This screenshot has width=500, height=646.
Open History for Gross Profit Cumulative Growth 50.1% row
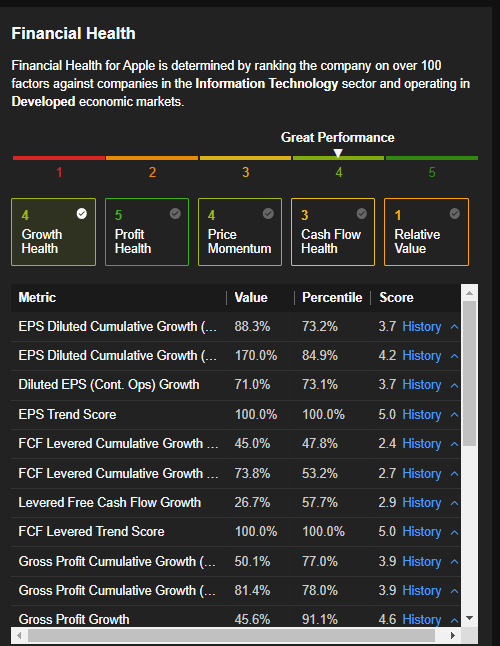pyautogui.click(x=422, y=562)
